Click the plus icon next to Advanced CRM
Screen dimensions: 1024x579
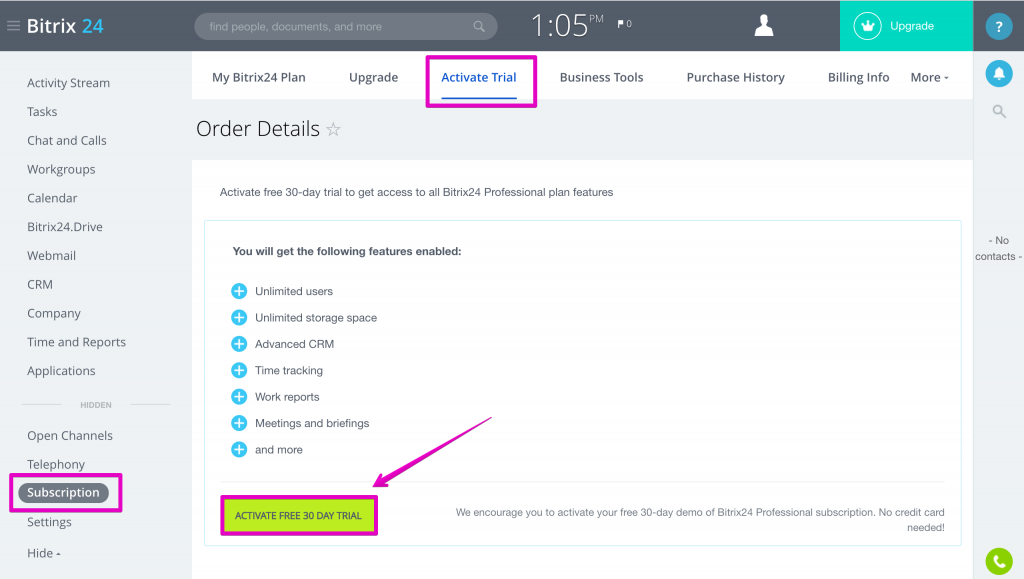tap(239, 344)
